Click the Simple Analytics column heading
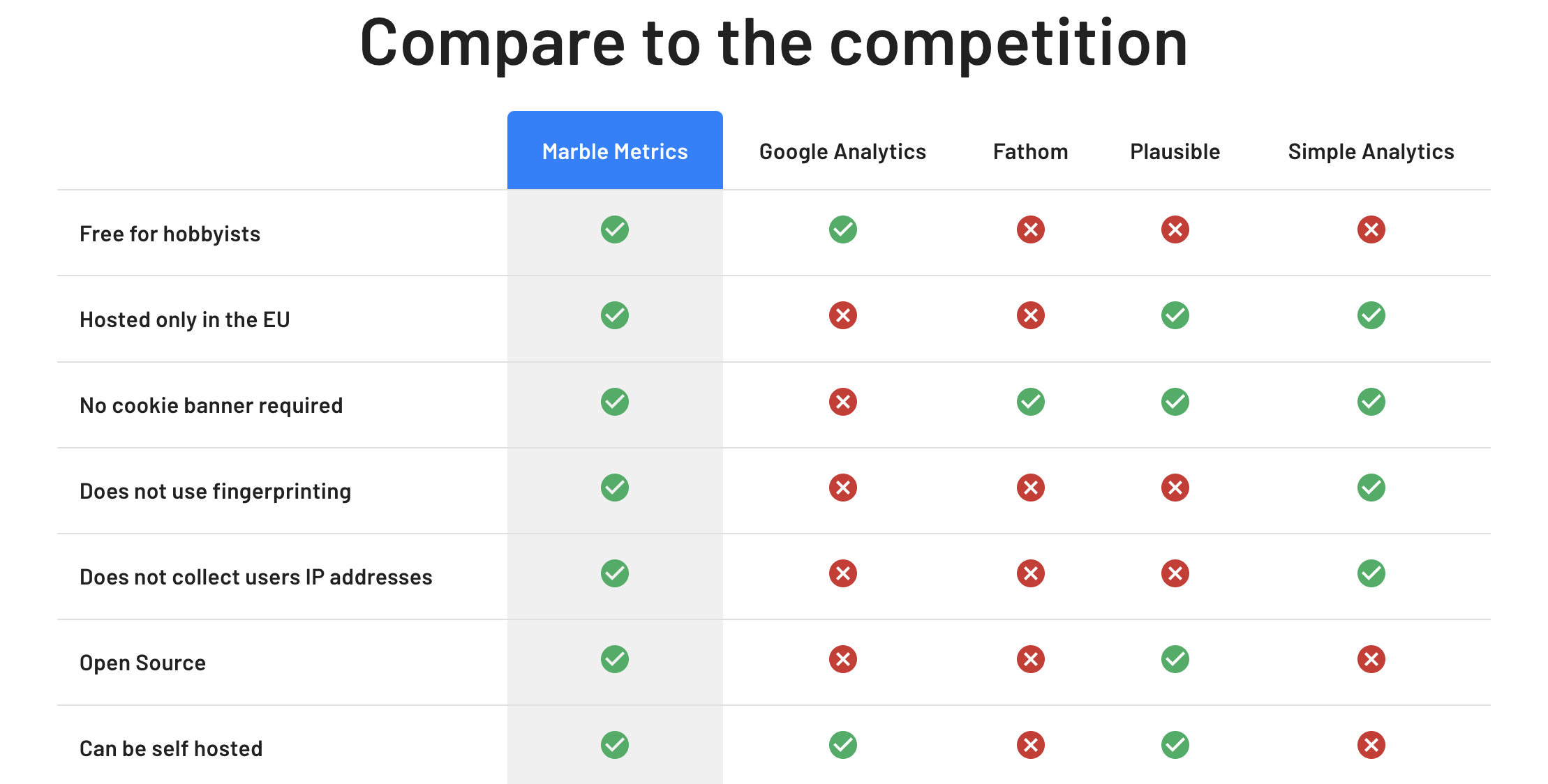 1371,151
